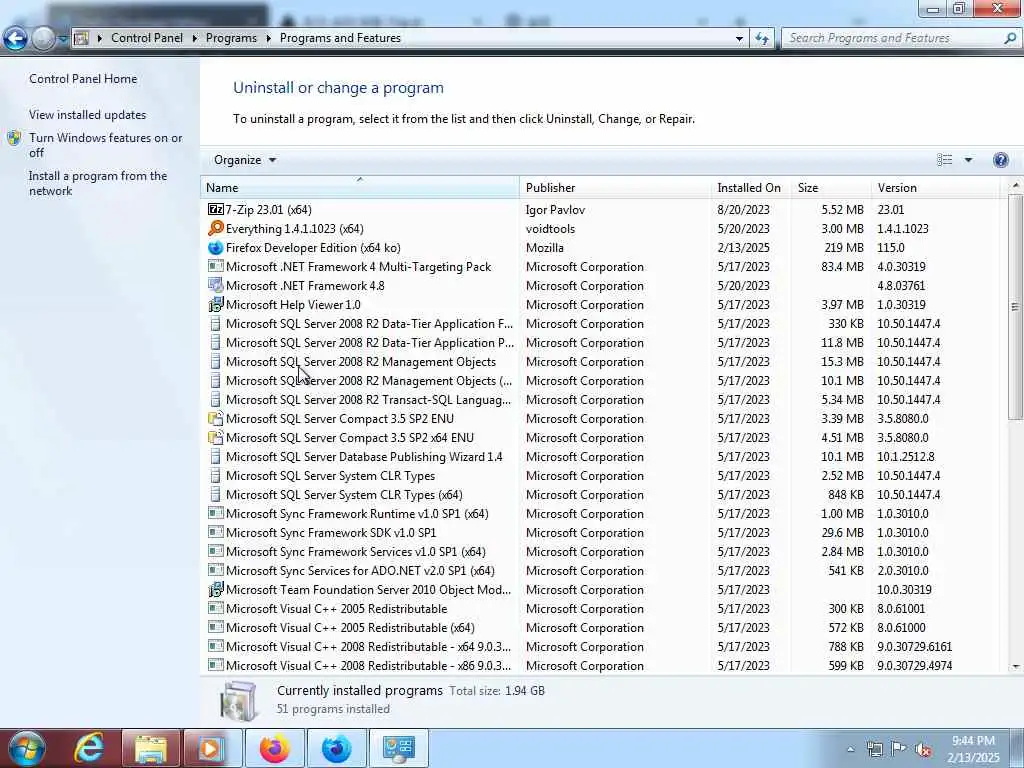Open Control Panel Home link
This screenshot has height=768, width=1024.
click(83, 78)
